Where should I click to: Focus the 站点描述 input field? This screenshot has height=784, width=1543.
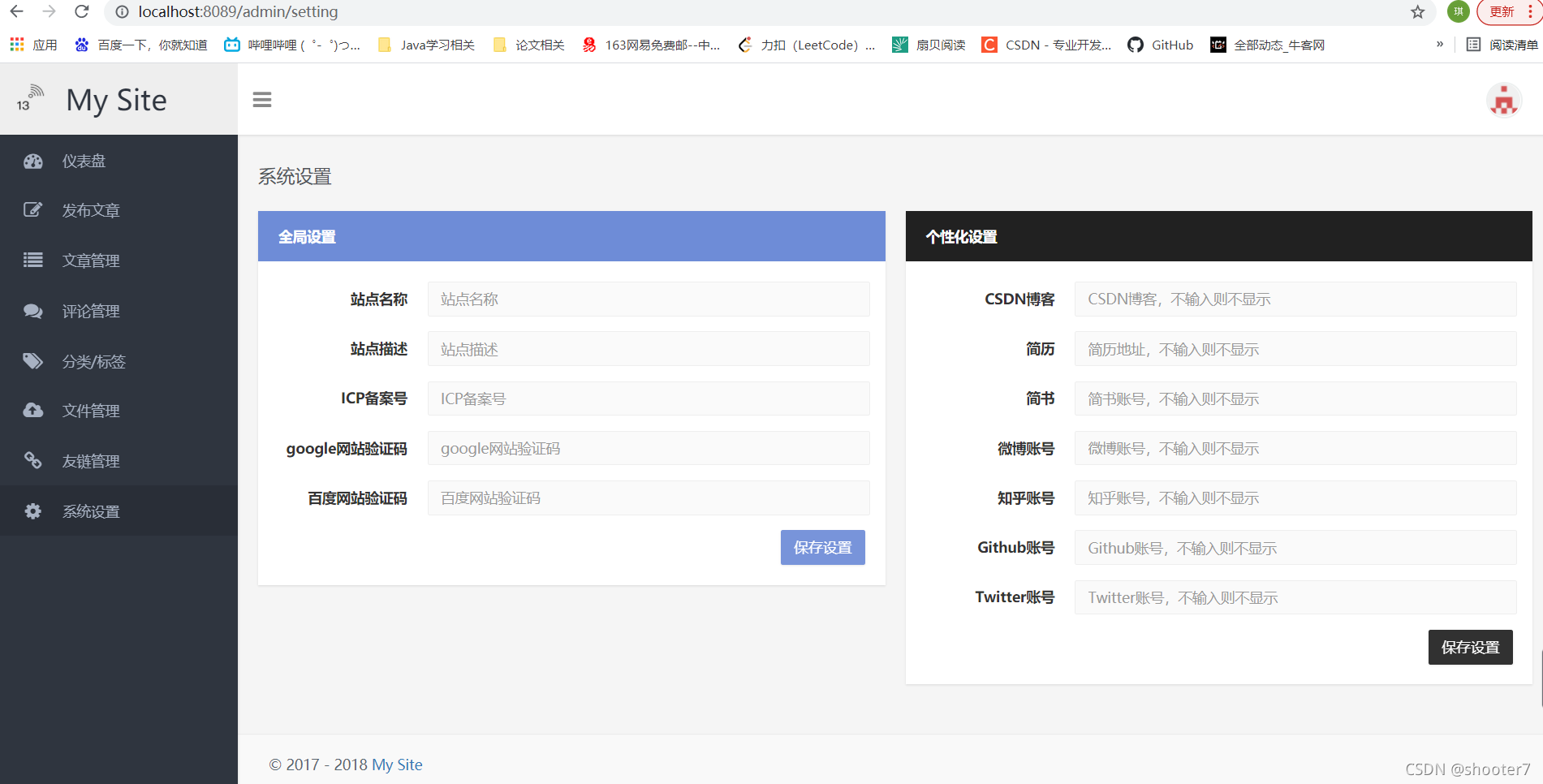(649, 349)
